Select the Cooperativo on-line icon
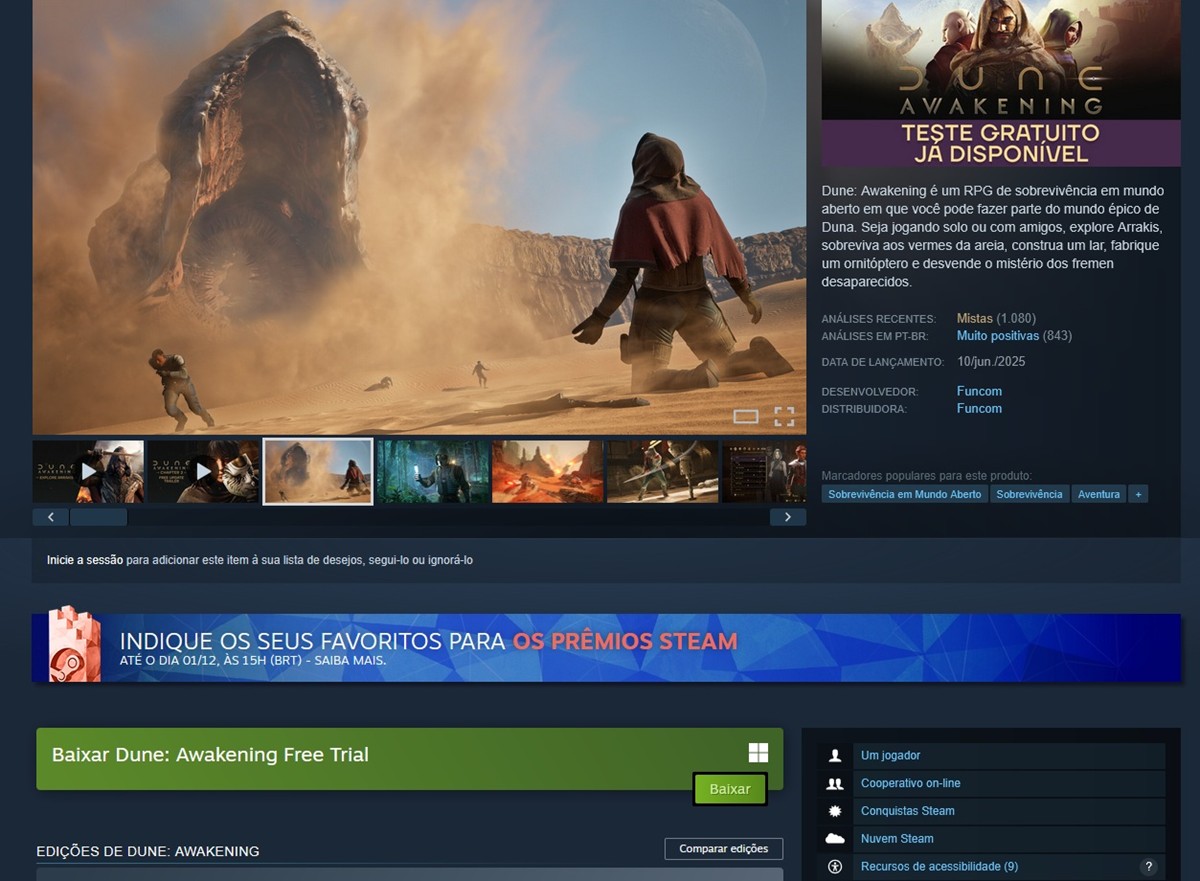 tap(835, 783)
